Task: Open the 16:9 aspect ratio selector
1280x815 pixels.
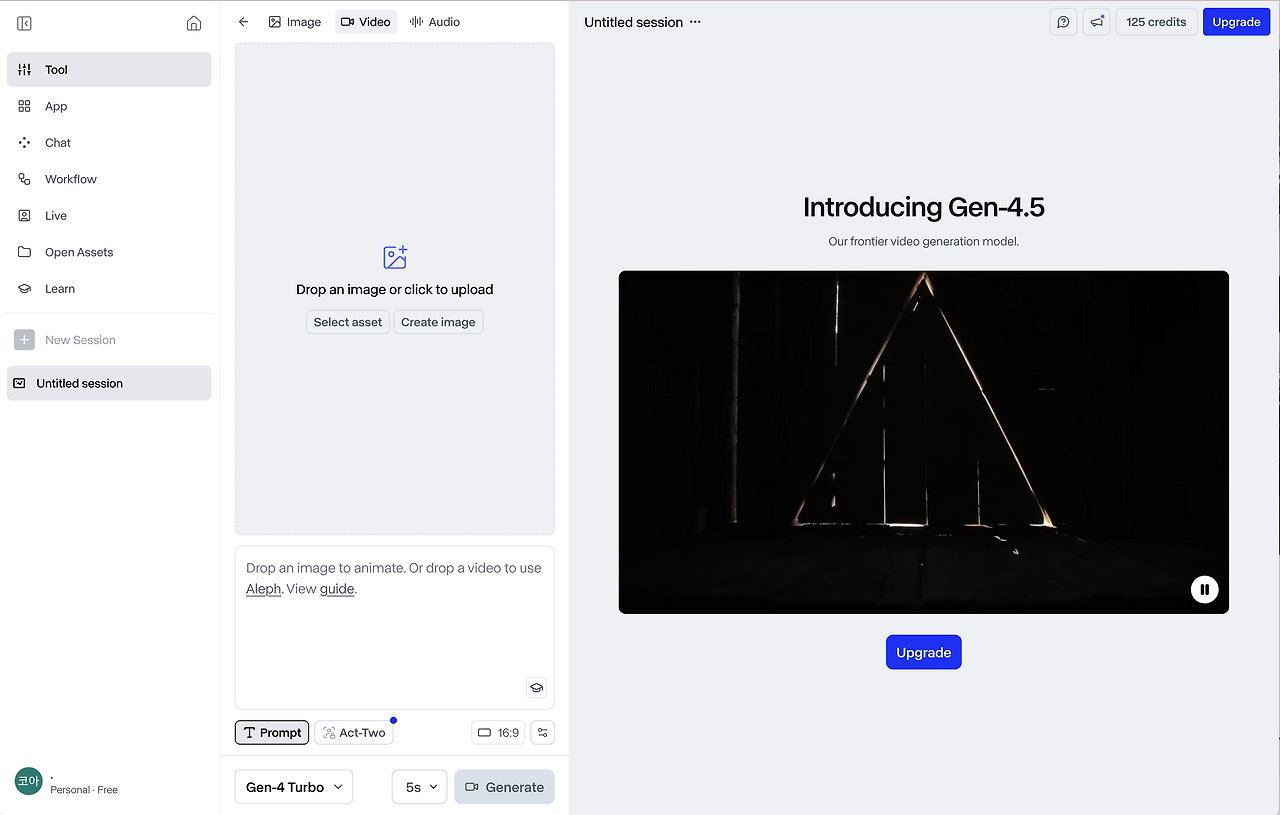Action: pyautogui.click(x=498, y=733)
